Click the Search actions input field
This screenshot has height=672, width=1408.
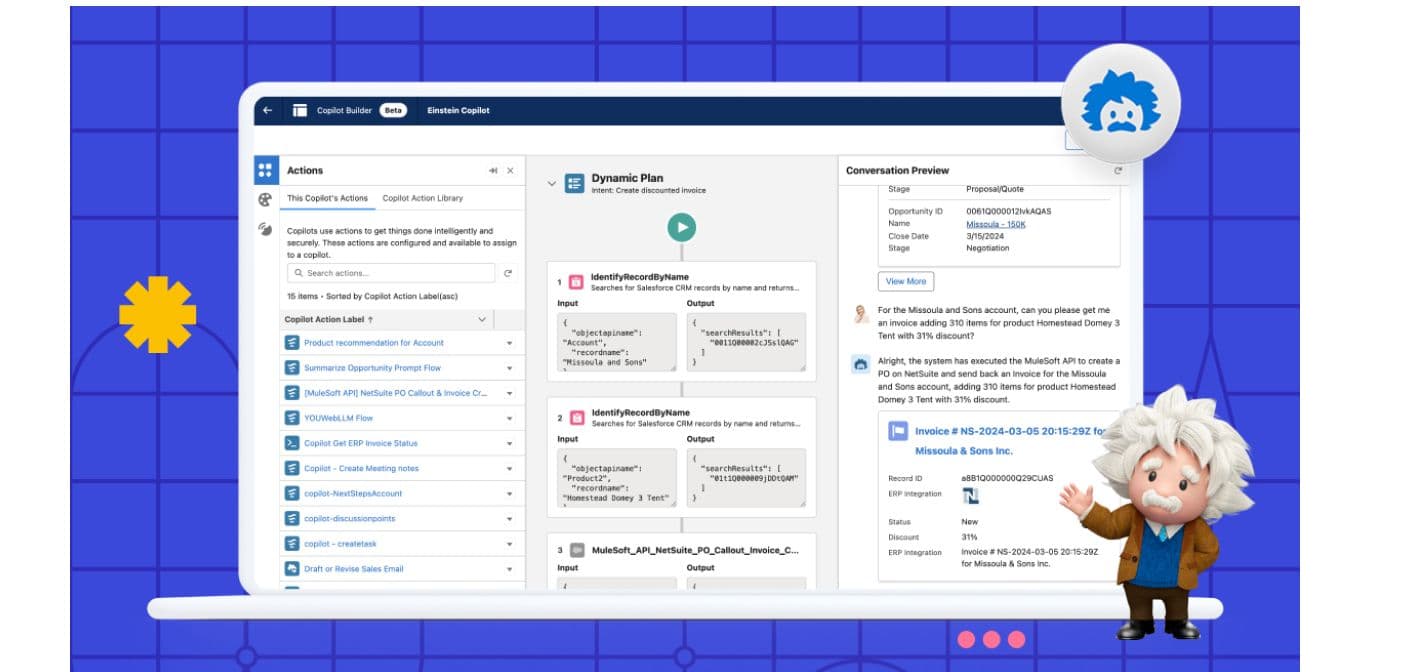391,273
